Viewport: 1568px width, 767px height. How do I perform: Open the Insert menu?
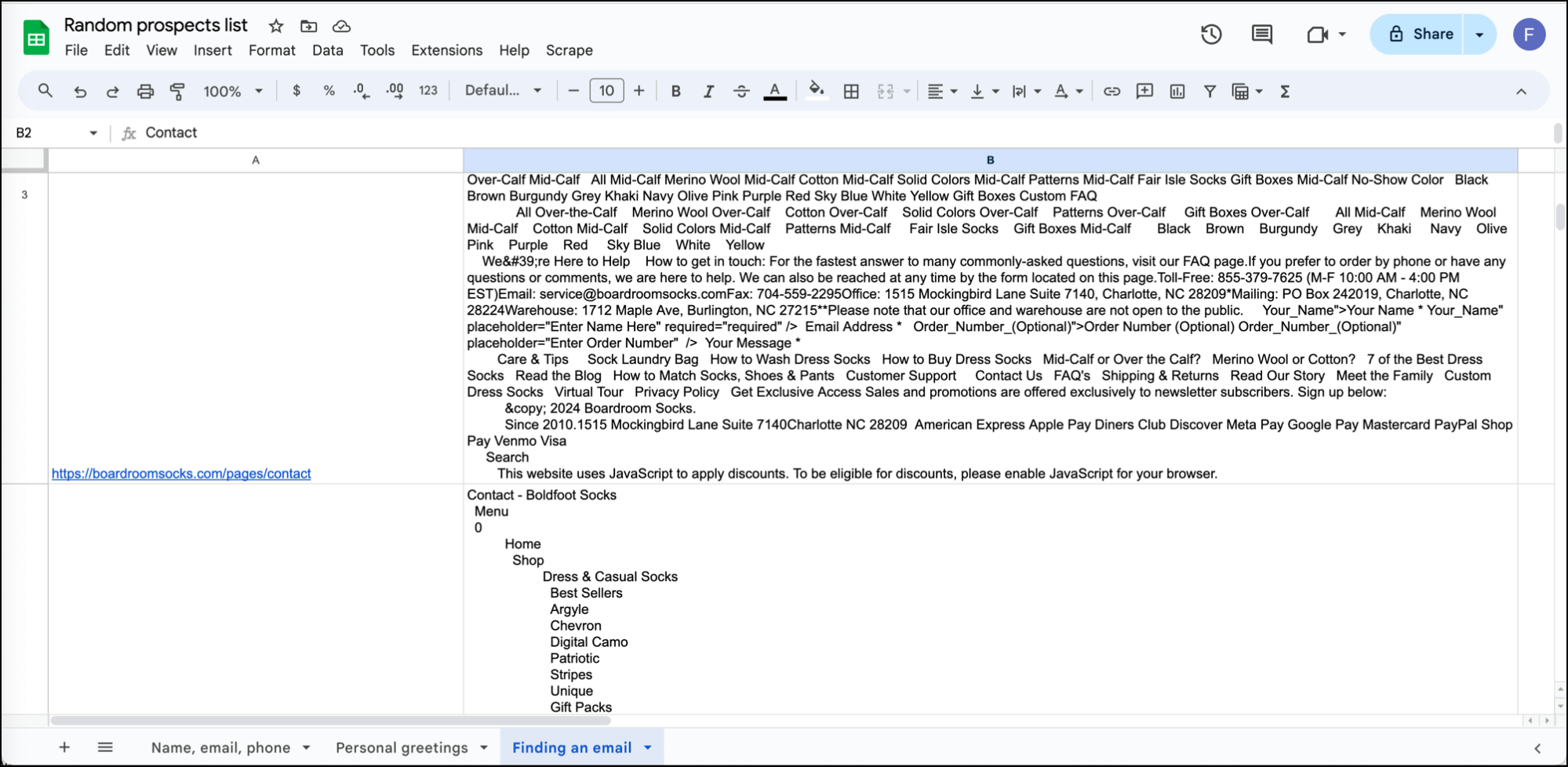coord(213,50)
